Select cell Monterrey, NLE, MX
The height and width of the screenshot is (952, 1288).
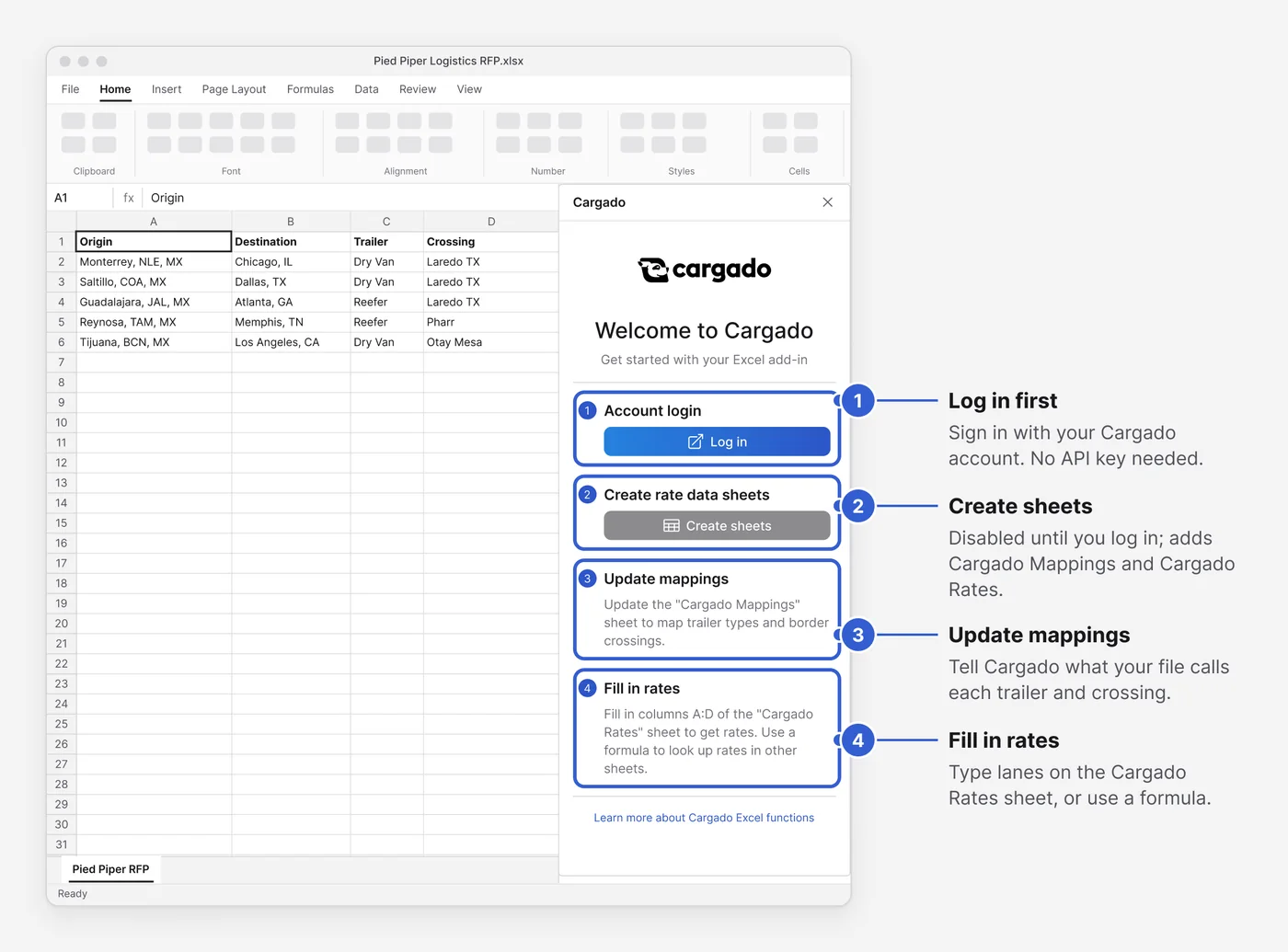pyautogui.click(x=154, y=262)
